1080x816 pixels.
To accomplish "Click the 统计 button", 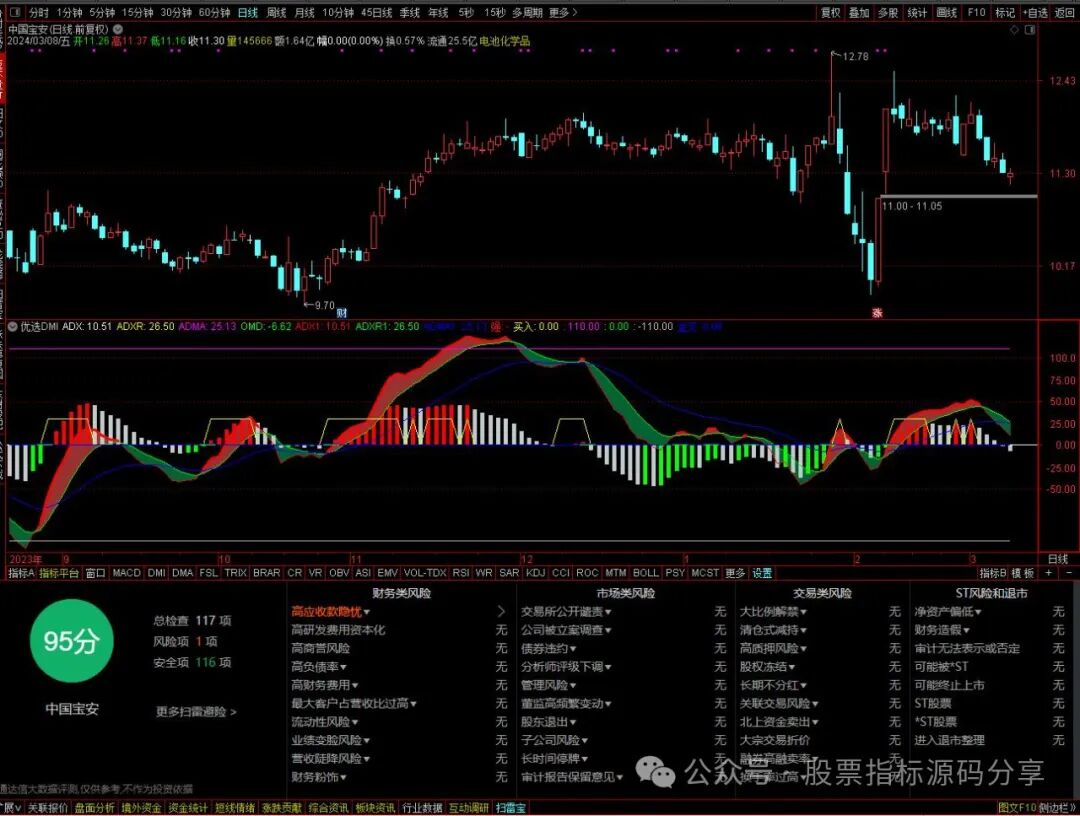I will 917,12.
